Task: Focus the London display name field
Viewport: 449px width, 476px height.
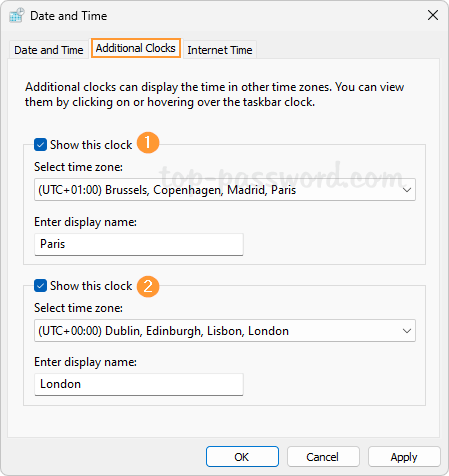Action: point(139,384)
